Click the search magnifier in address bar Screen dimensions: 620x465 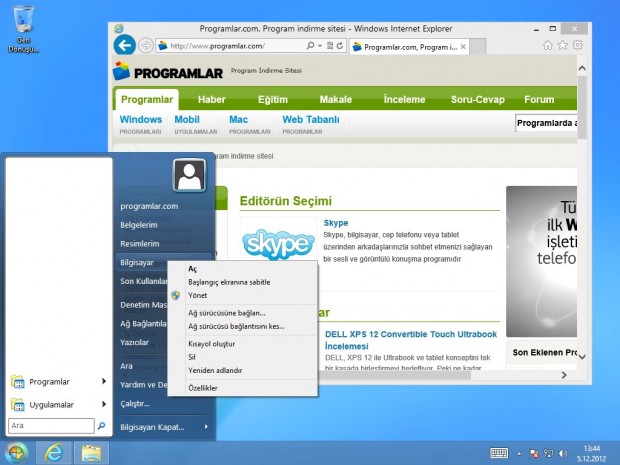pos(310,46)
